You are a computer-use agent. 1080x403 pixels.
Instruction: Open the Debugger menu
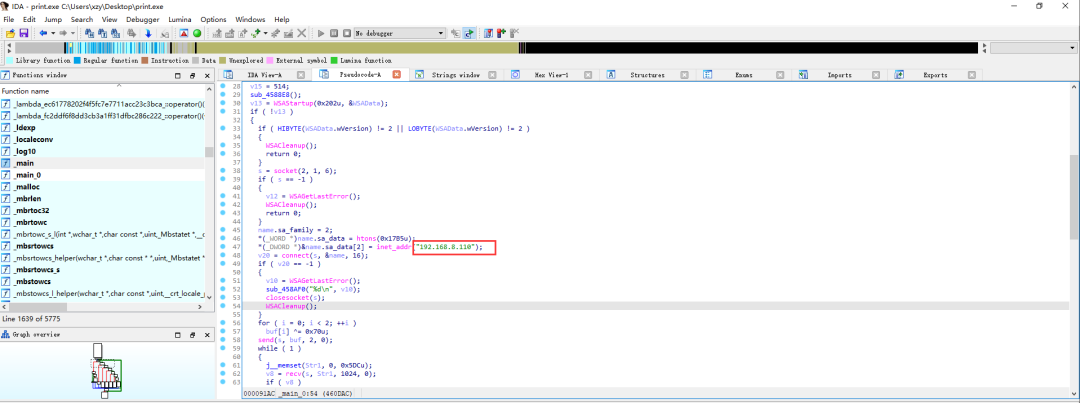(x=143, y=19)
